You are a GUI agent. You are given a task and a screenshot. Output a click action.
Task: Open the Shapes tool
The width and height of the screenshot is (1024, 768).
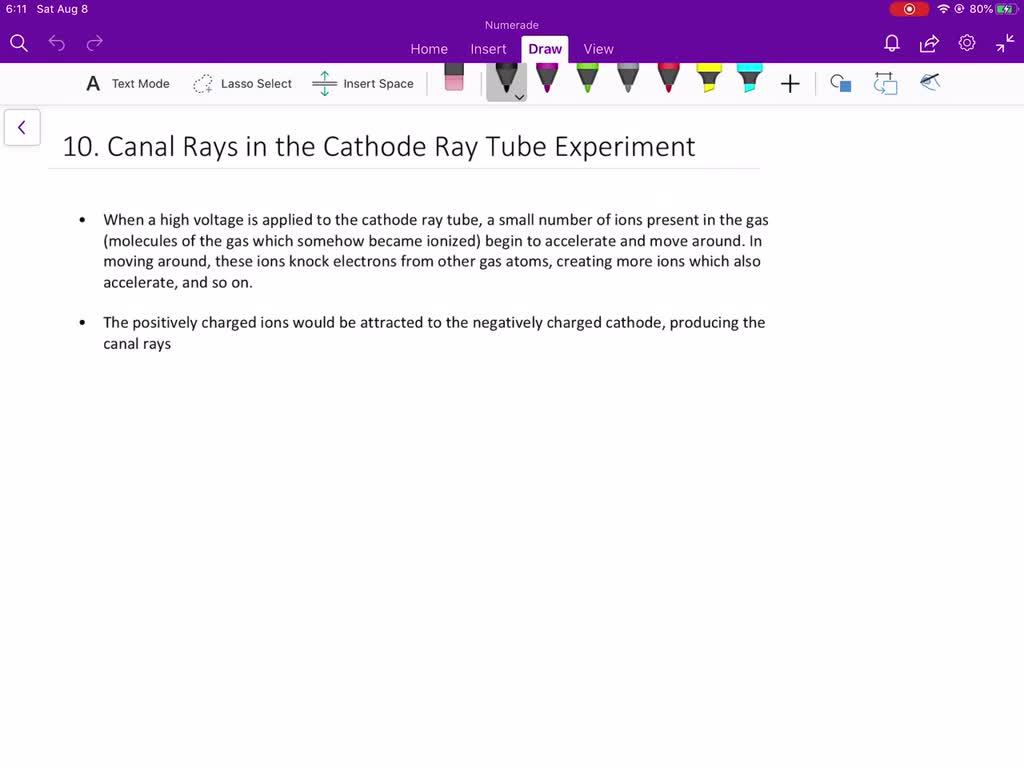point(841,84)
